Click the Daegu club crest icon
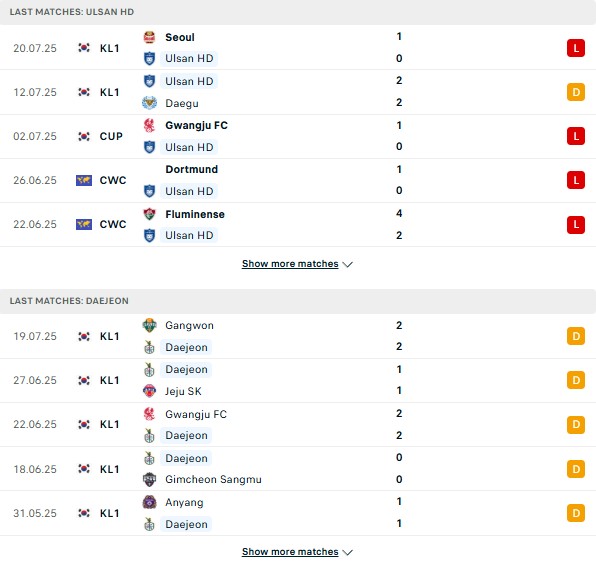596x570 pixels. [149, 103]
